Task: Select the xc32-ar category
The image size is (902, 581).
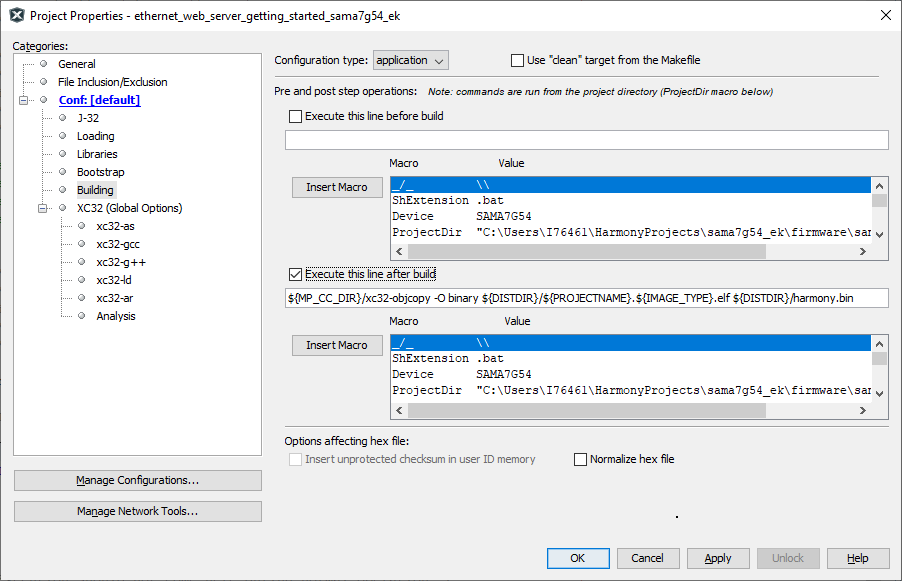Action: [x=114, y=298]
